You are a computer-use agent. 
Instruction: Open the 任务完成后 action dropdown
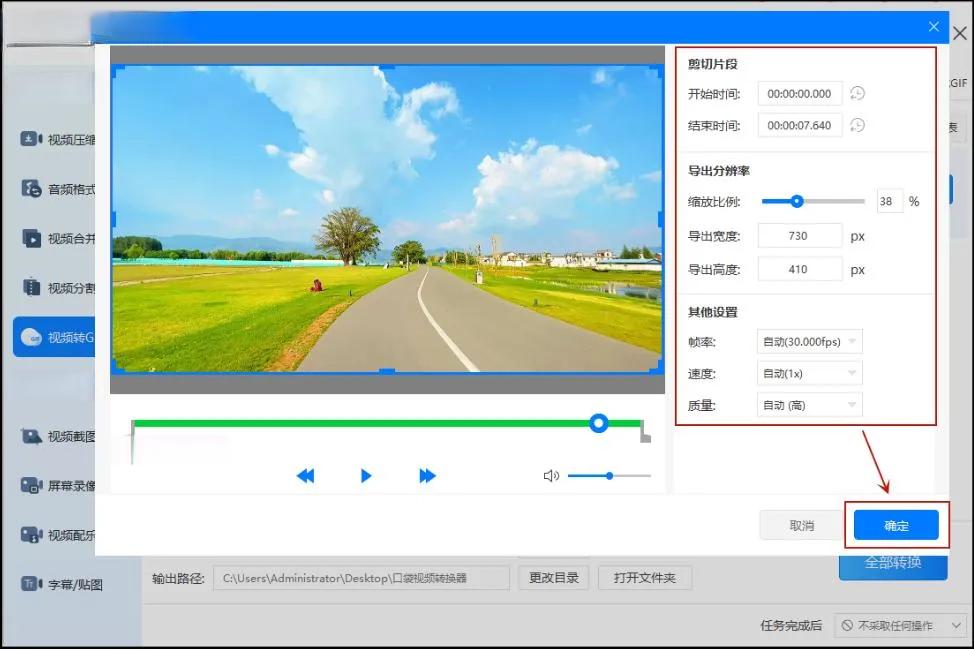point(900,625)
